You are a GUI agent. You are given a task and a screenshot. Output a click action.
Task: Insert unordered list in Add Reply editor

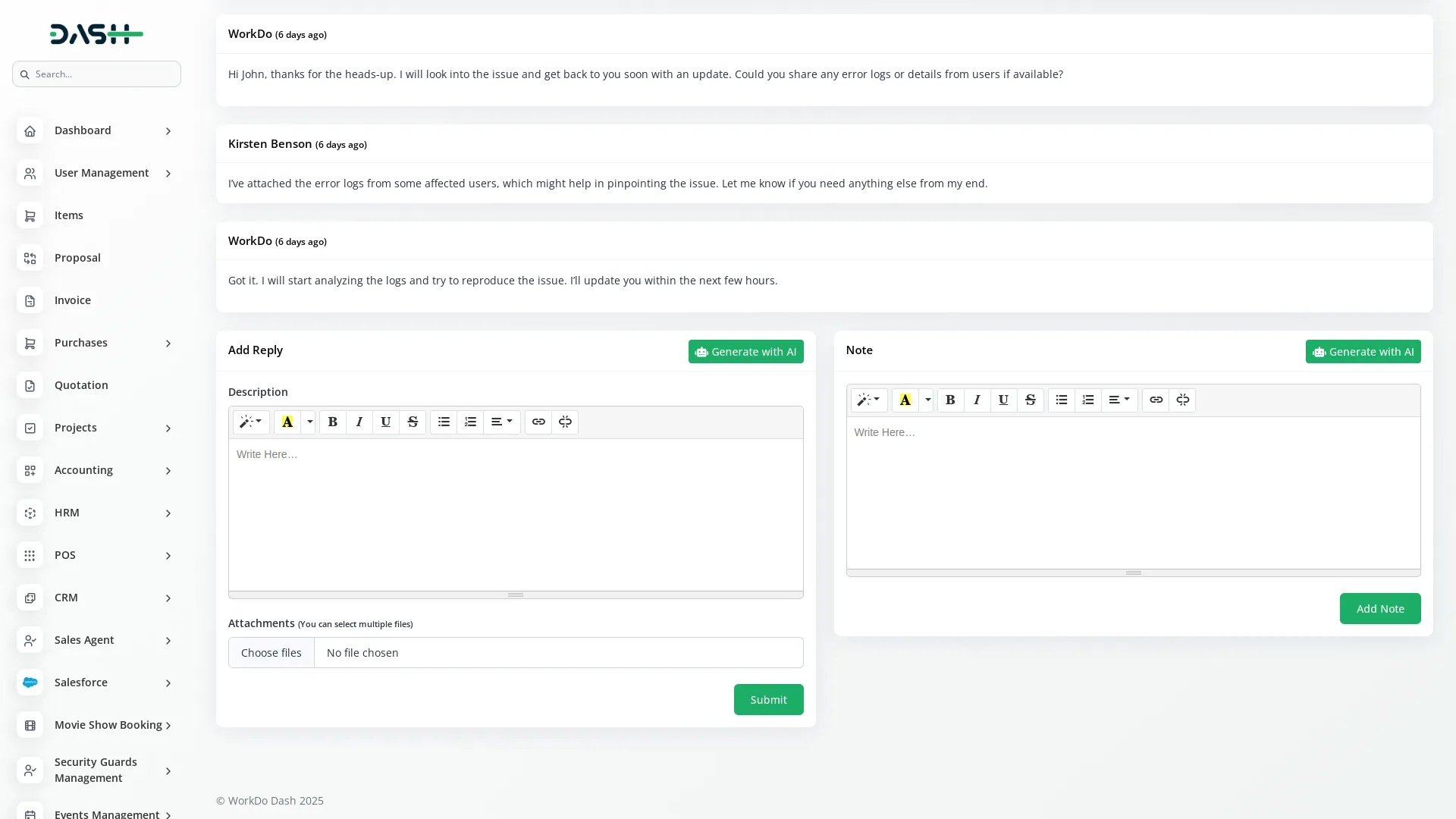(x=444, y=422)
